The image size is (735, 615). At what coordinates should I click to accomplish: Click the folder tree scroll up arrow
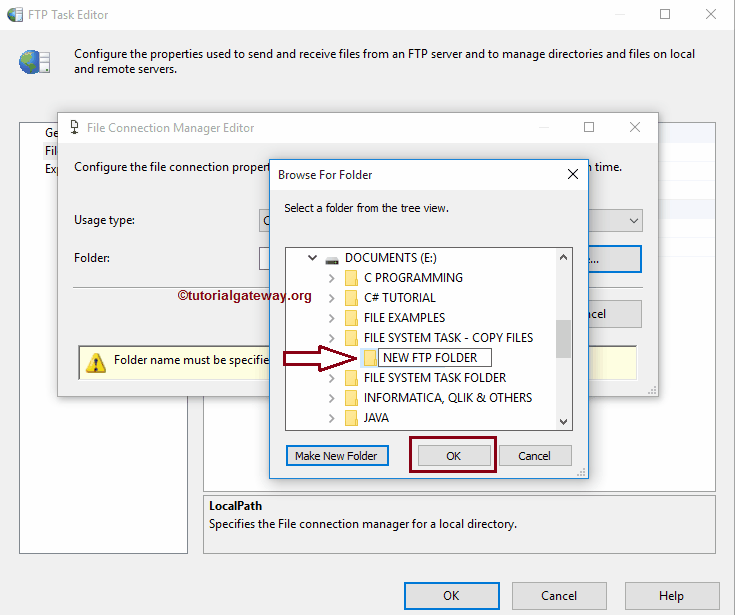click(563, 257)
